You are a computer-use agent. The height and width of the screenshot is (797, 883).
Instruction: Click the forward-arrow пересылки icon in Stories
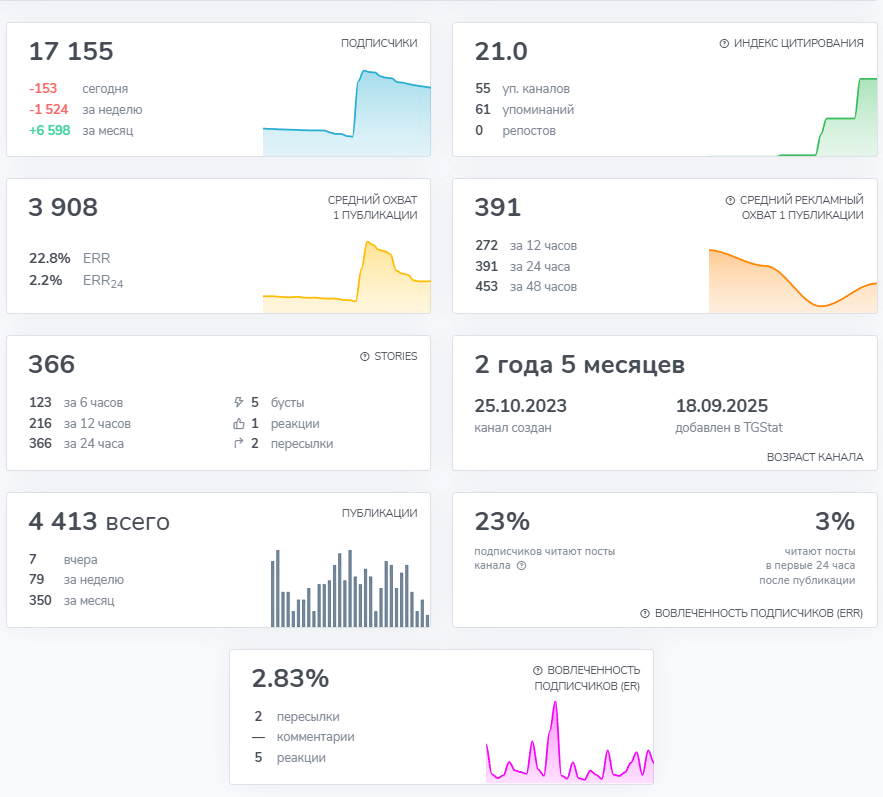click(237, 443)
